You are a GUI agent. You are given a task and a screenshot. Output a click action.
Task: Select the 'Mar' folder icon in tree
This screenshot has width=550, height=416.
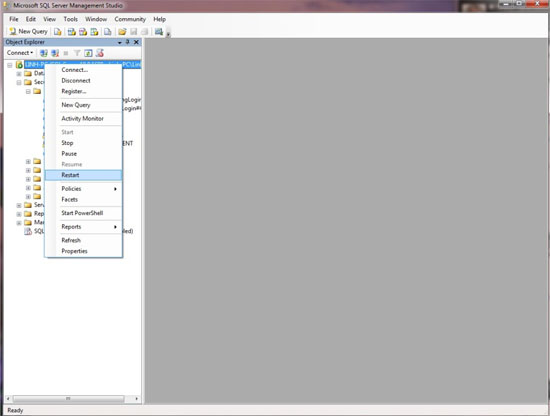[x=28, y=222]
